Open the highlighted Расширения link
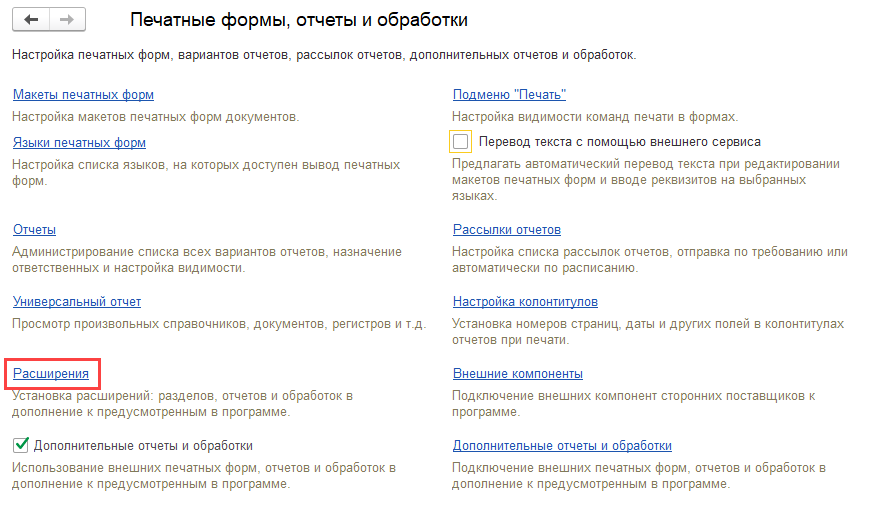 (x=51, y=374)
